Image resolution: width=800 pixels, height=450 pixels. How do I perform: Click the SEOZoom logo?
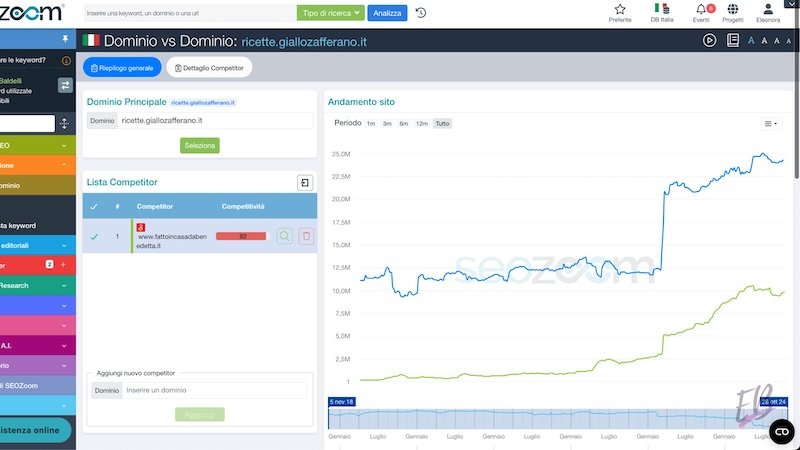[32, 12]
